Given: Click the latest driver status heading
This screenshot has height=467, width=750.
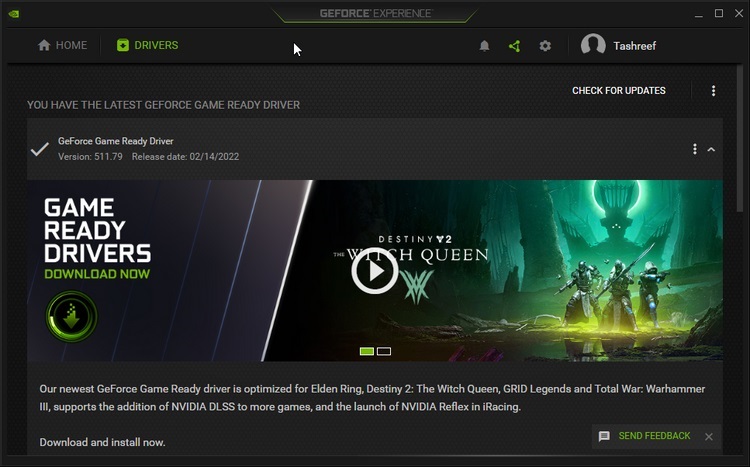Looking at the screenshot, I should 163,105.
